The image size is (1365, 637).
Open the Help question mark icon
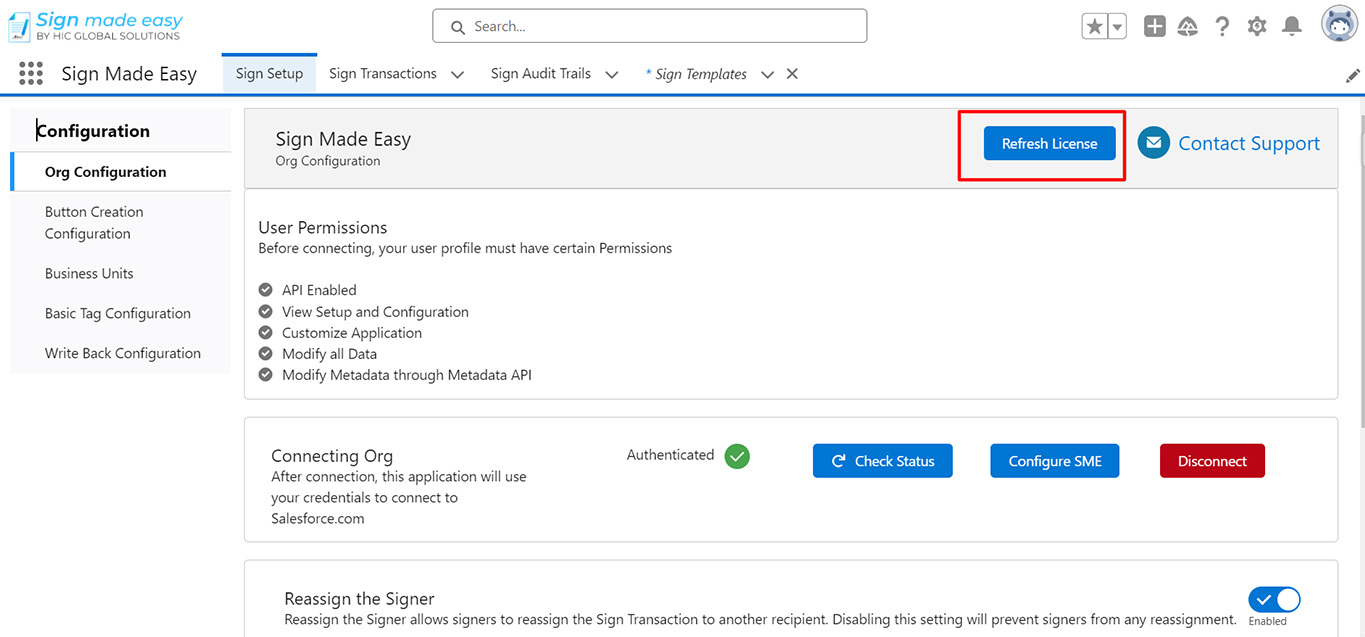click(1222, 27)
